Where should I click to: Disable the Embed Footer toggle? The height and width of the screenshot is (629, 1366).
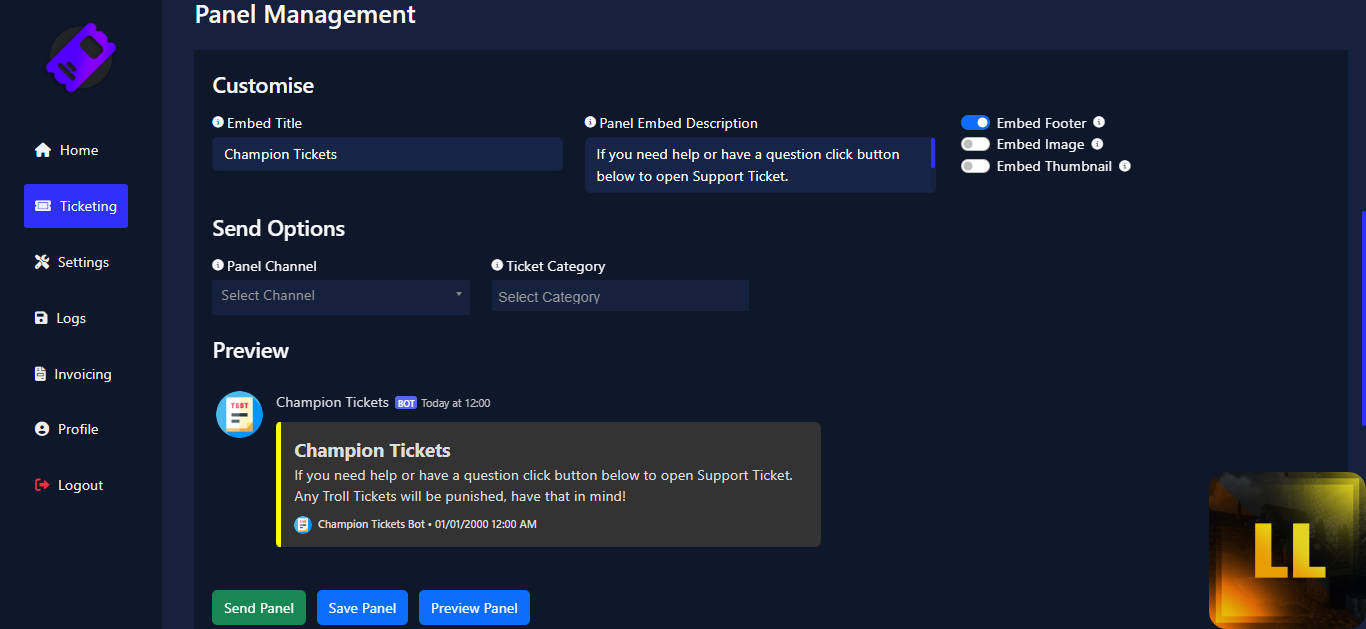975,123
